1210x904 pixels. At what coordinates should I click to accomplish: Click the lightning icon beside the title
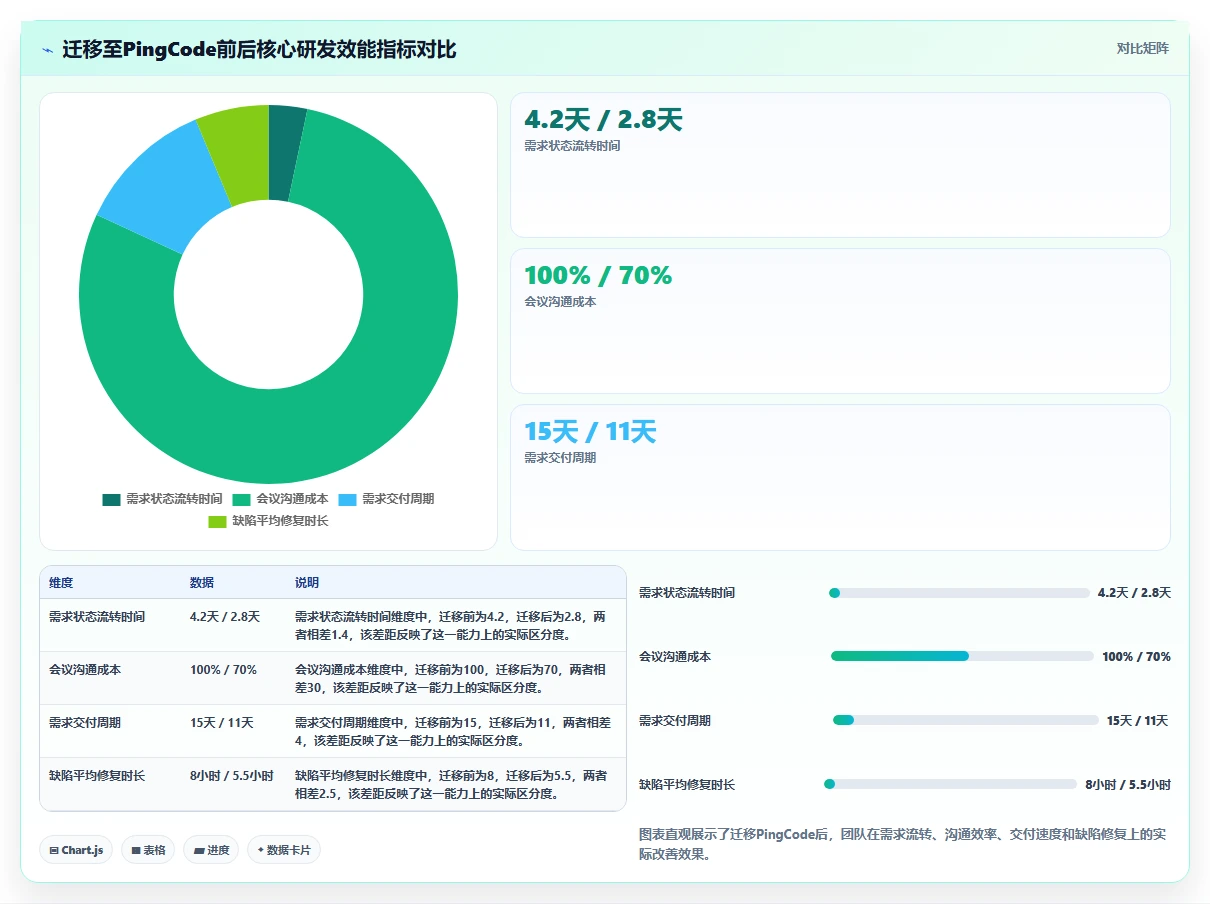pos(48,49)
